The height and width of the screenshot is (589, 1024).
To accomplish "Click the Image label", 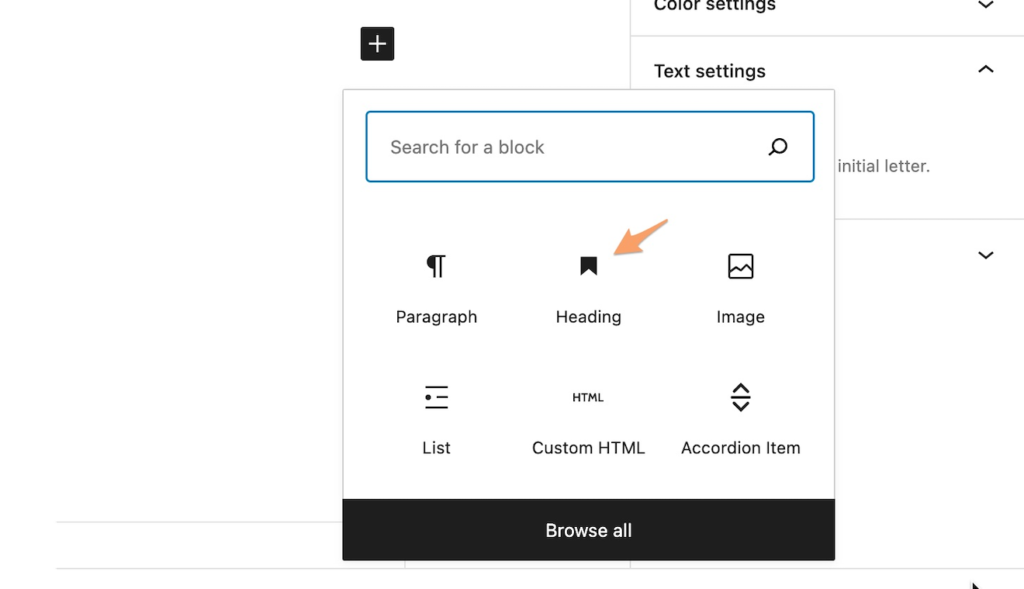I will [x=741, y=317].
